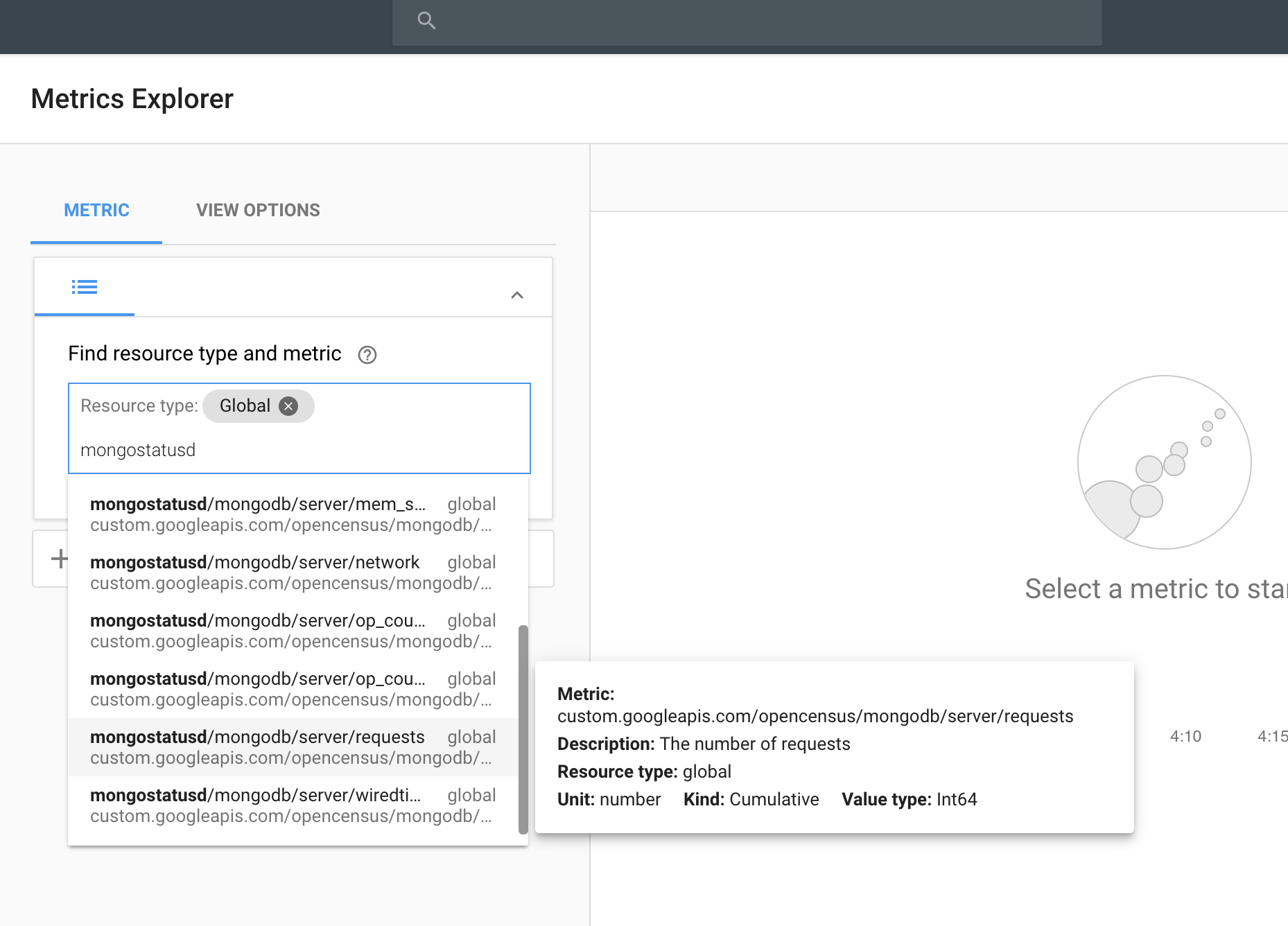The image size is (1288, 926).
Task: Click Description: The number of requests
Action: [x=704, y=744]
